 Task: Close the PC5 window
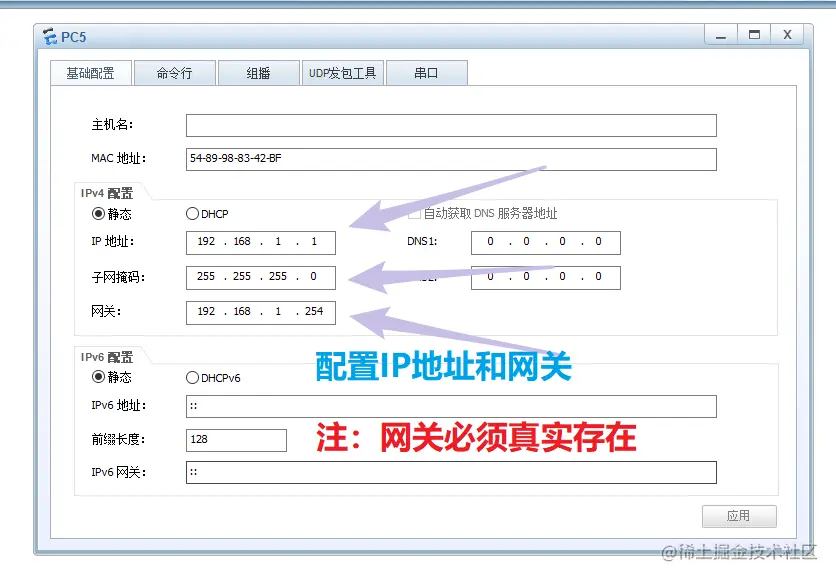(787, 35)
